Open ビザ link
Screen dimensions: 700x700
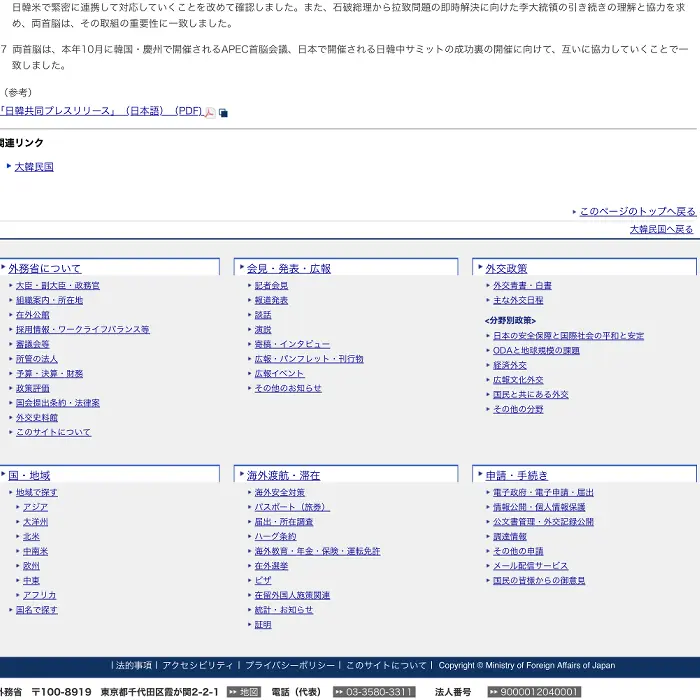(x=263, y=581)
